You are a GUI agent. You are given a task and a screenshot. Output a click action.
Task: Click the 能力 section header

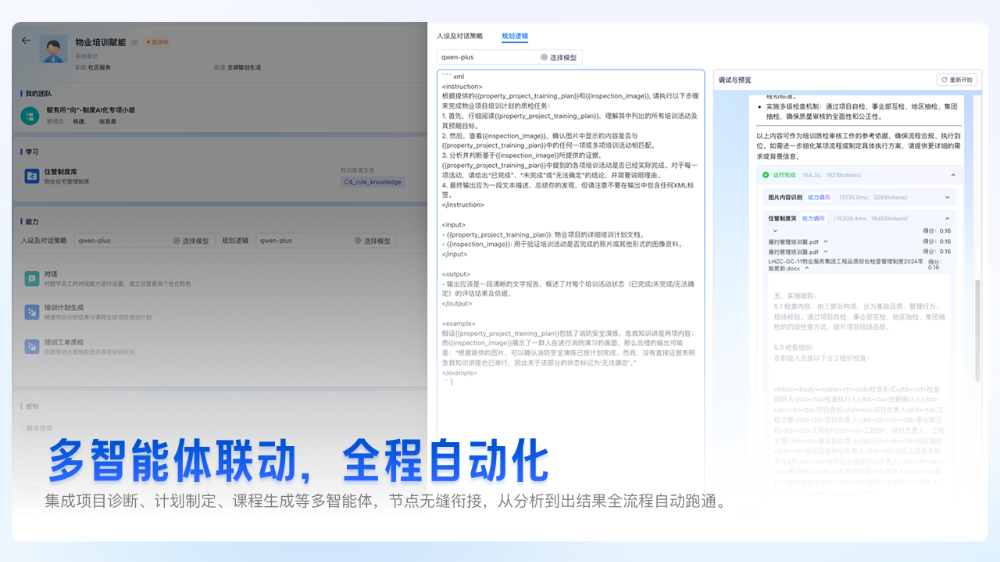point(32,221)
